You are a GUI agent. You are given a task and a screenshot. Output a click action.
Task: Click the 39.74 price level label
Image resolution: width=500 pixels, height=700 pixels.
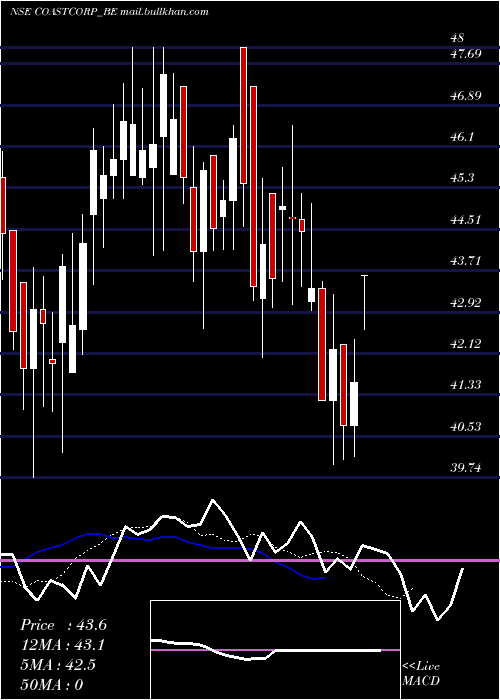466,467
